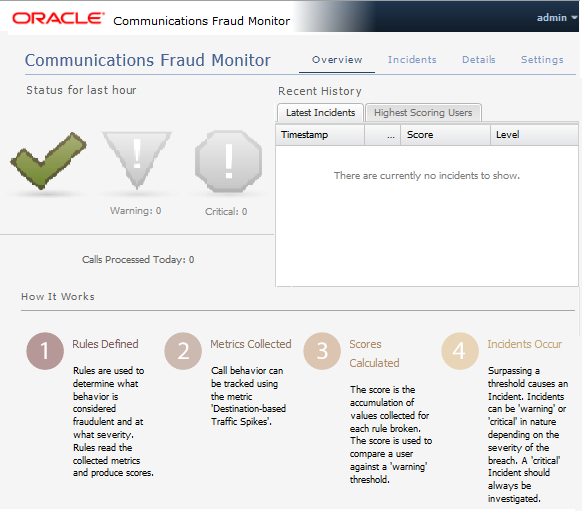582x511 pixels.
Task: Click the grey warning triangle icon
Action: point(137,160)
